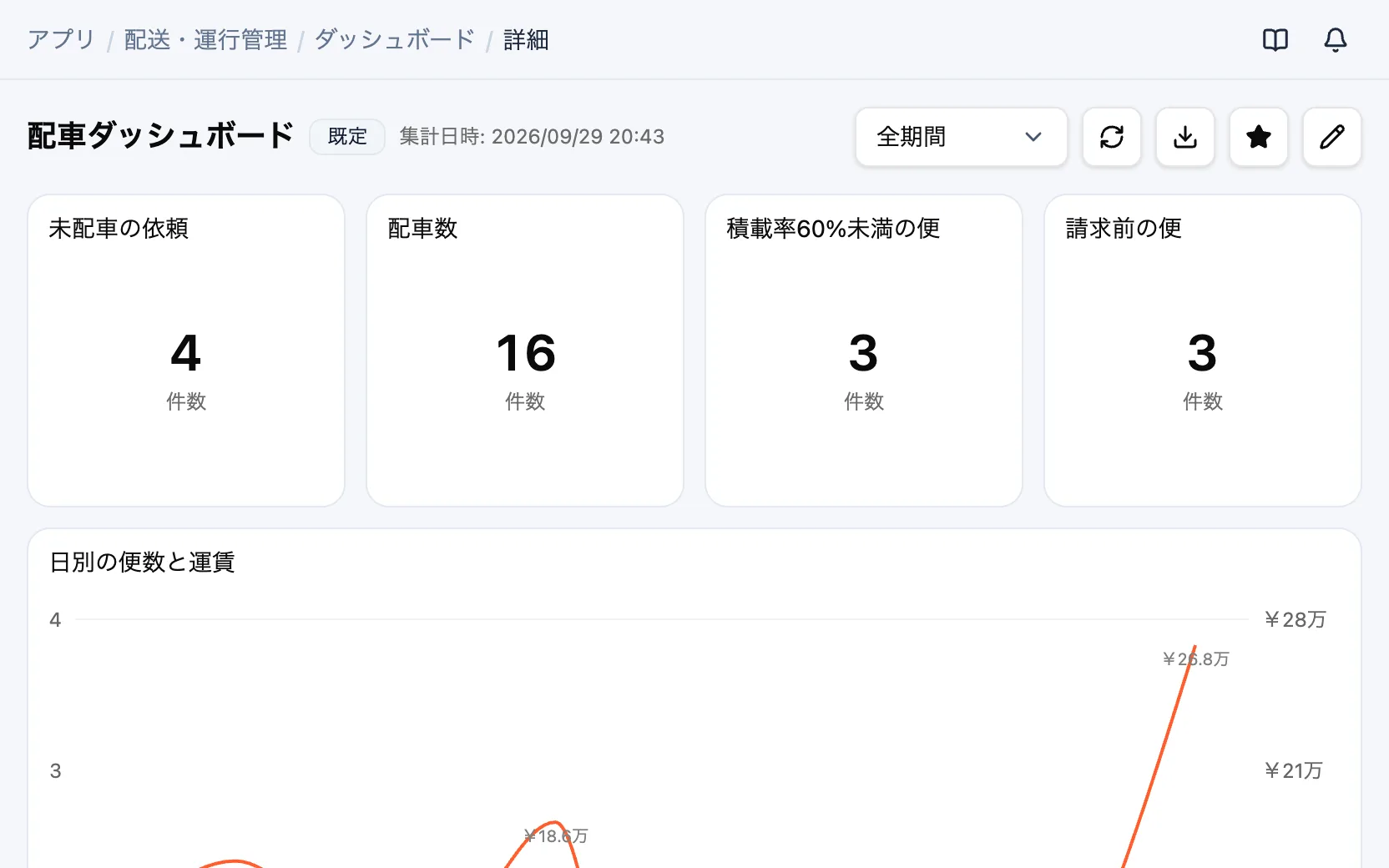Screen dimensions: 1389x868
Task: Refresh the dashboard data
Action: click(1112, 137)
